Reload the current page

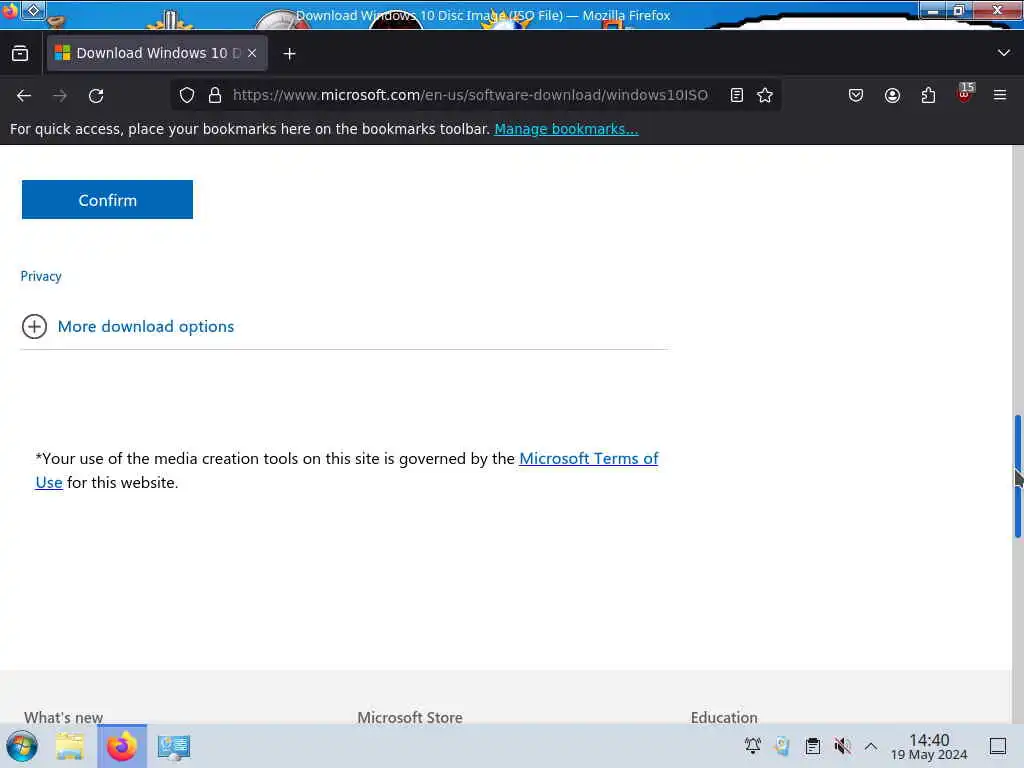(96, 95)
